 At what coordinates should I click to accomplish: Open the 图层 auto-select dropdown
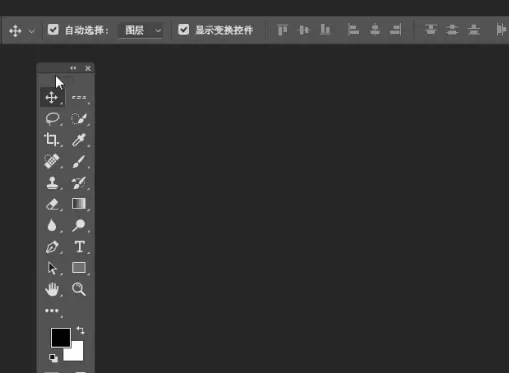tap(141, 30)
